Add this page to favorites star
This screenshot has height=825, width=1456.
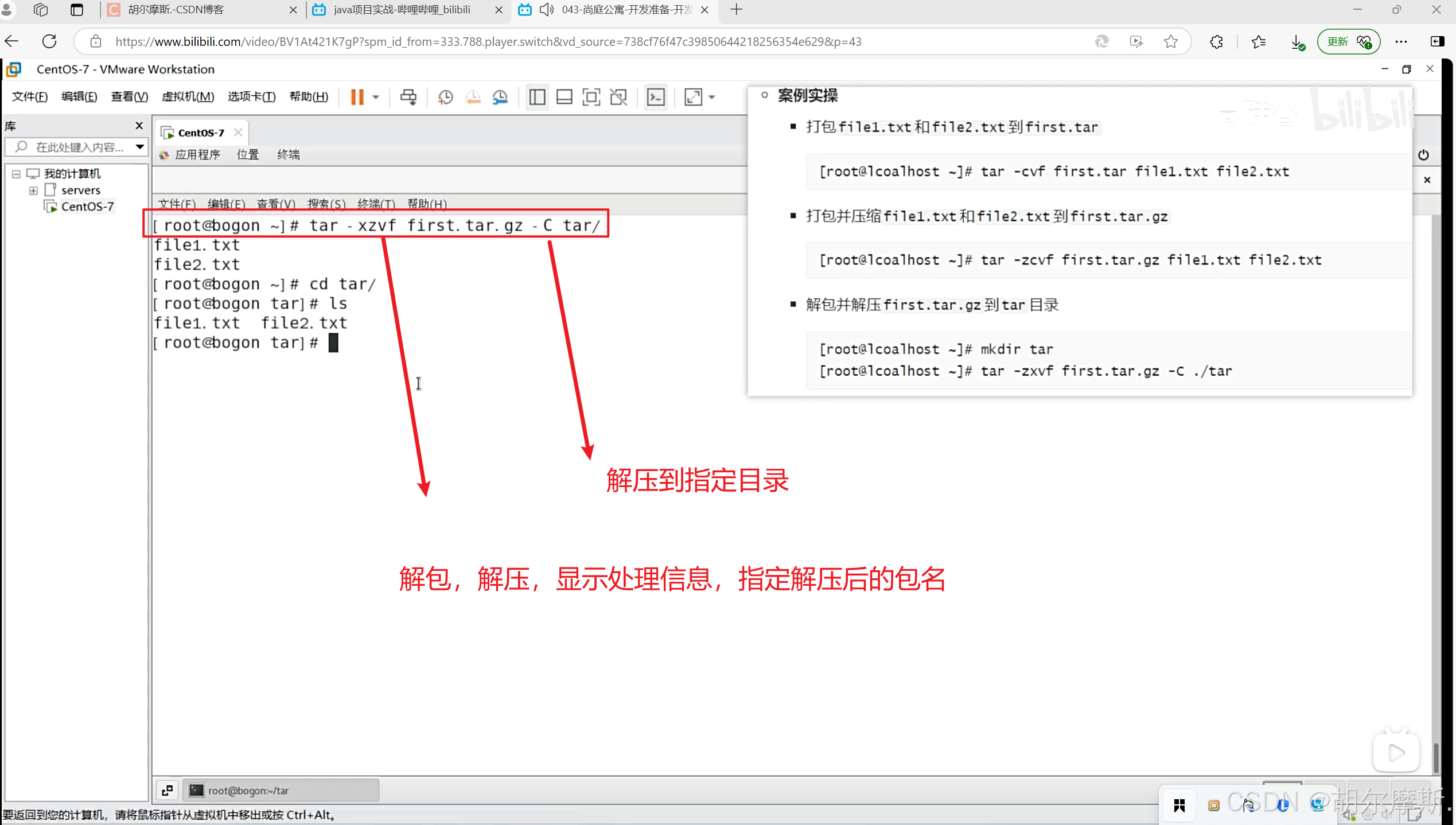(x=1171, y=42)
